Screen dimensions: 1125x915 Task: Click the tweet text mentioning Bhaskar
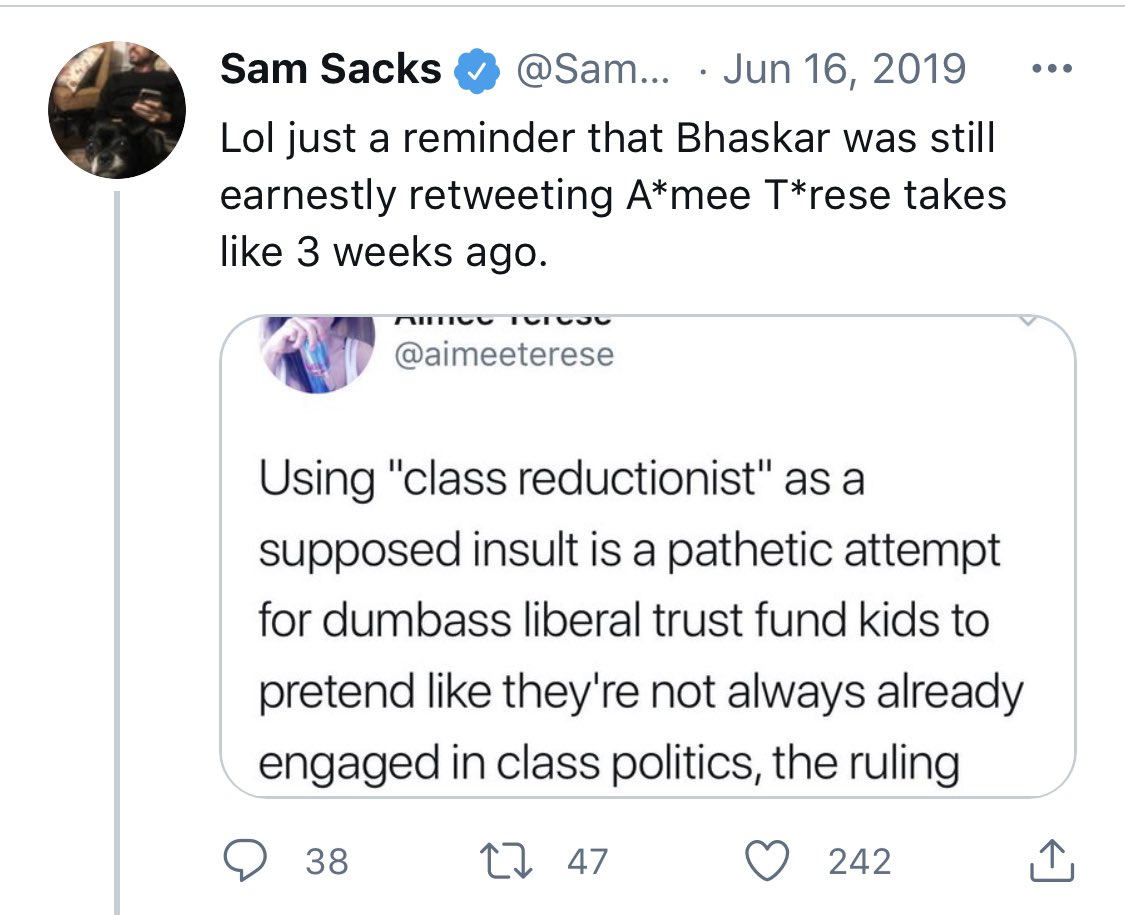(x=613, y=195)
